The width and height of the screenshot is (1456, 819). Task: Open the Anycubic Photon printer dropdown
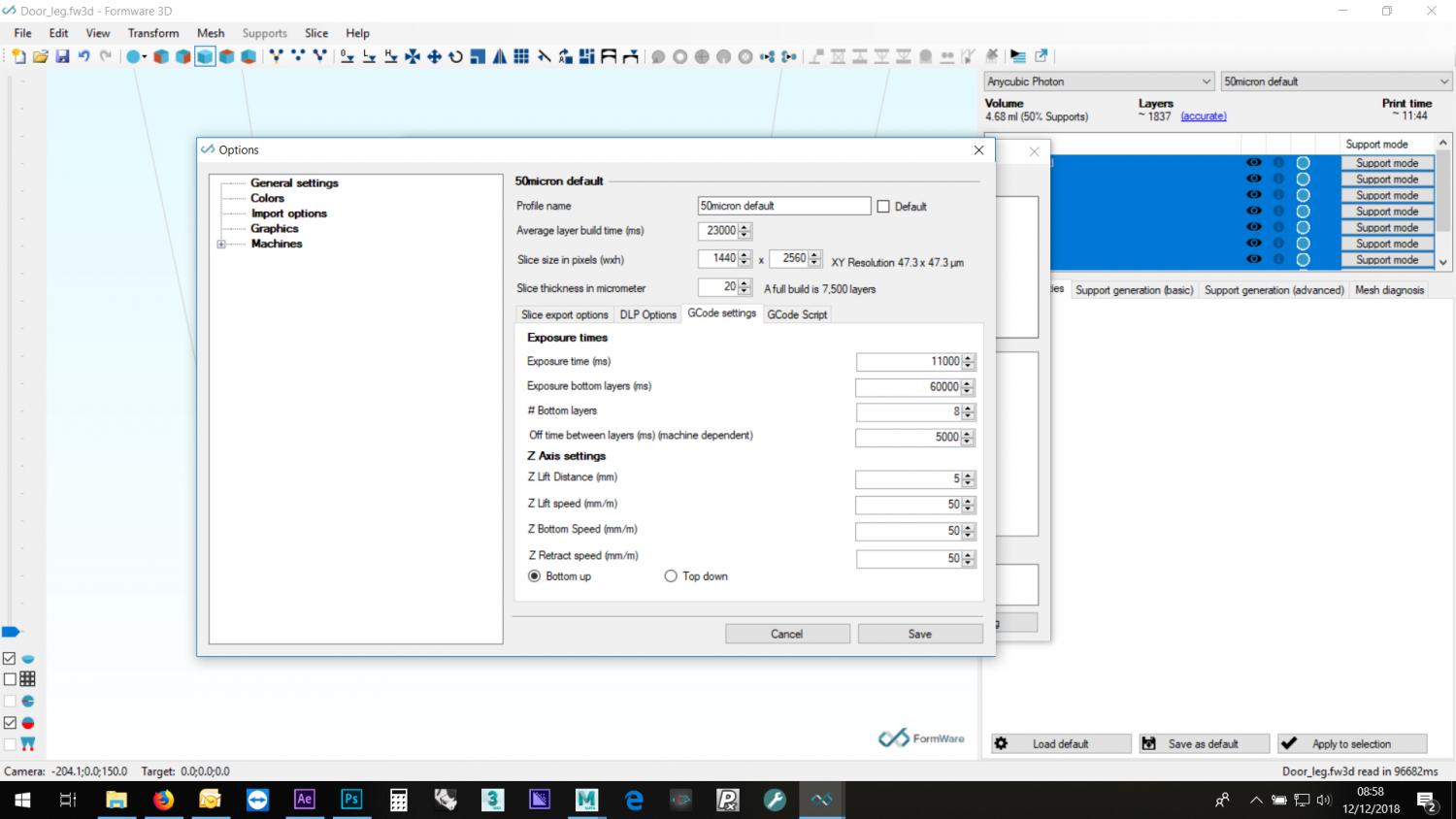1099,82
